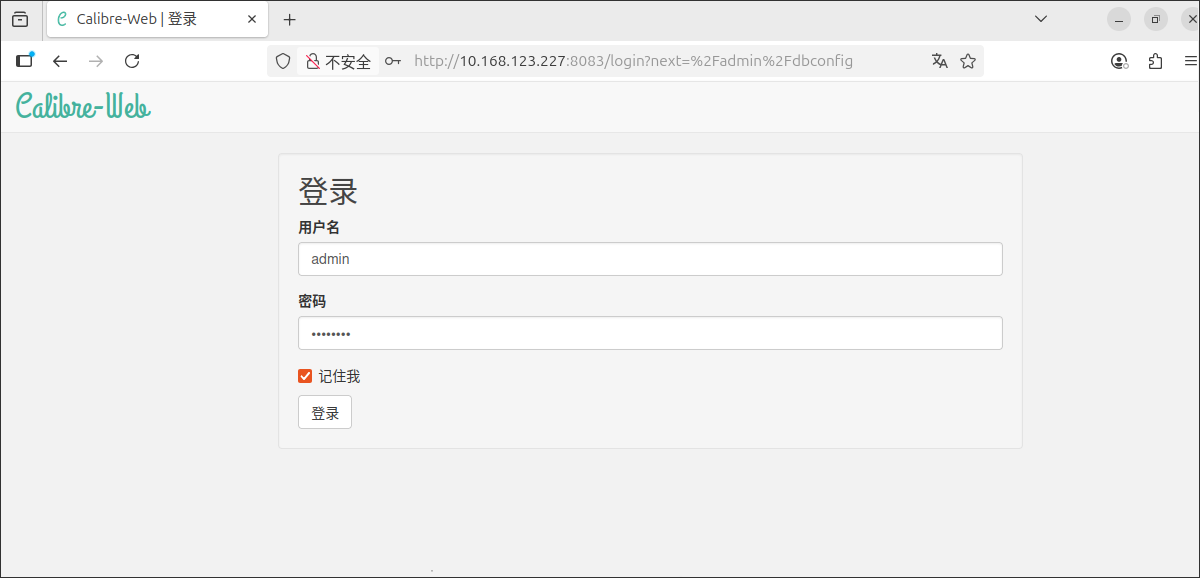The height and width of the screenshot is (578, 1200).
Task: Open the extensions puzzle icon
Action: point(1155,61)
